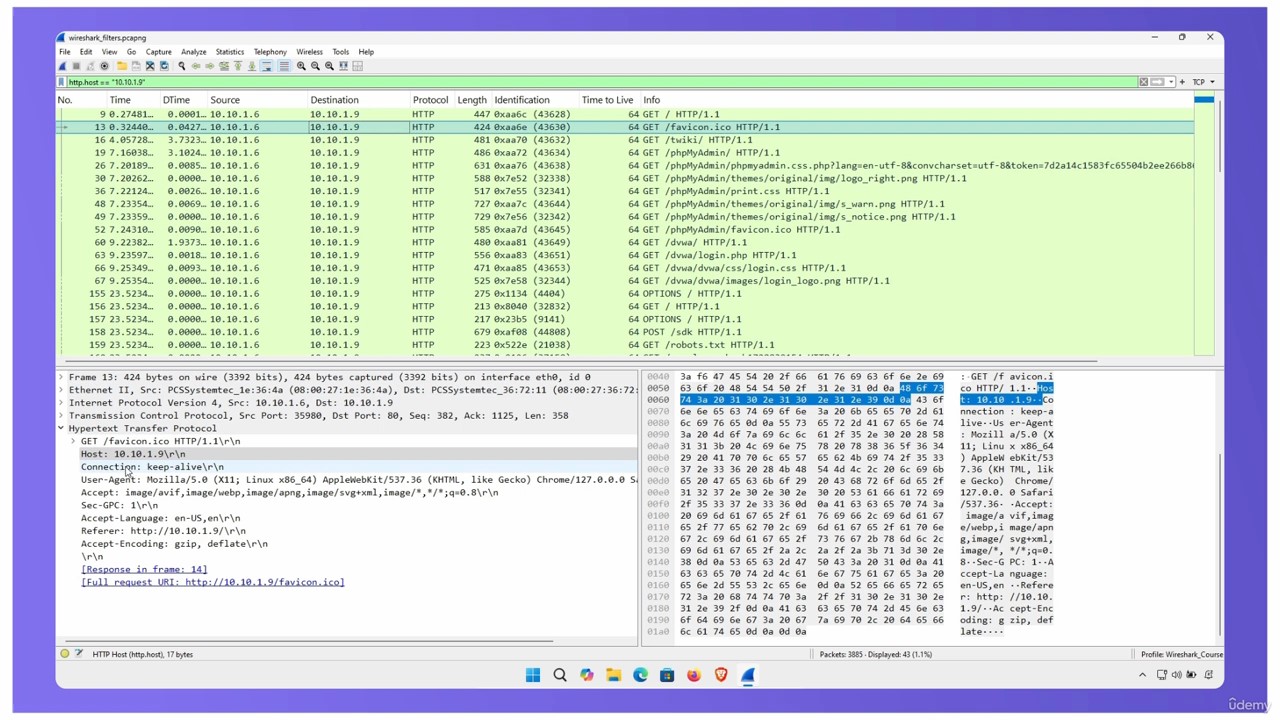The height and width of the screenshot is (720, 1280).
Task: Sort by Time column header
Action: click(x=120, y=100)
